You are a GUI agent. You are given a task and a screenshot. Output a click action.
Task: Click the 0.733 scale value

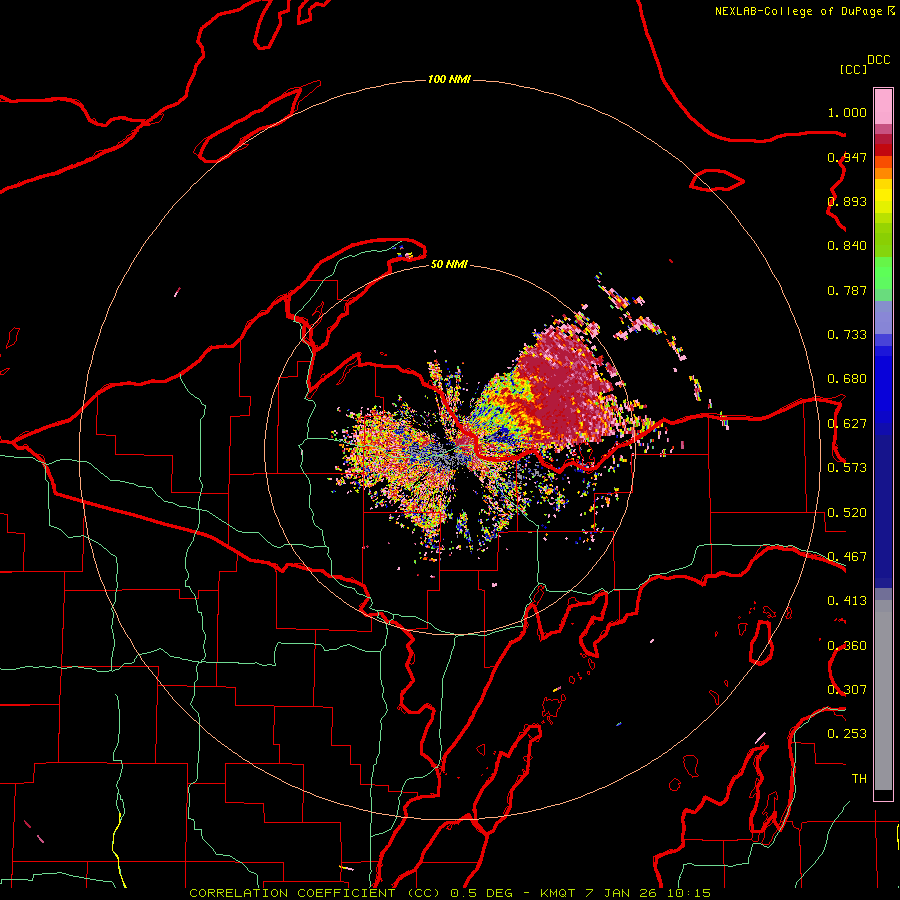click(x=847, y=335)
